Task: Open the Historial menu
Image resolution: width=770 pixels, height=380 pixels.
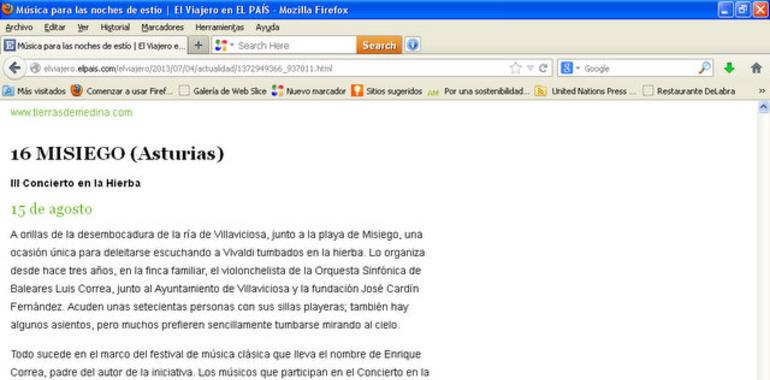Action: (115, 27)
